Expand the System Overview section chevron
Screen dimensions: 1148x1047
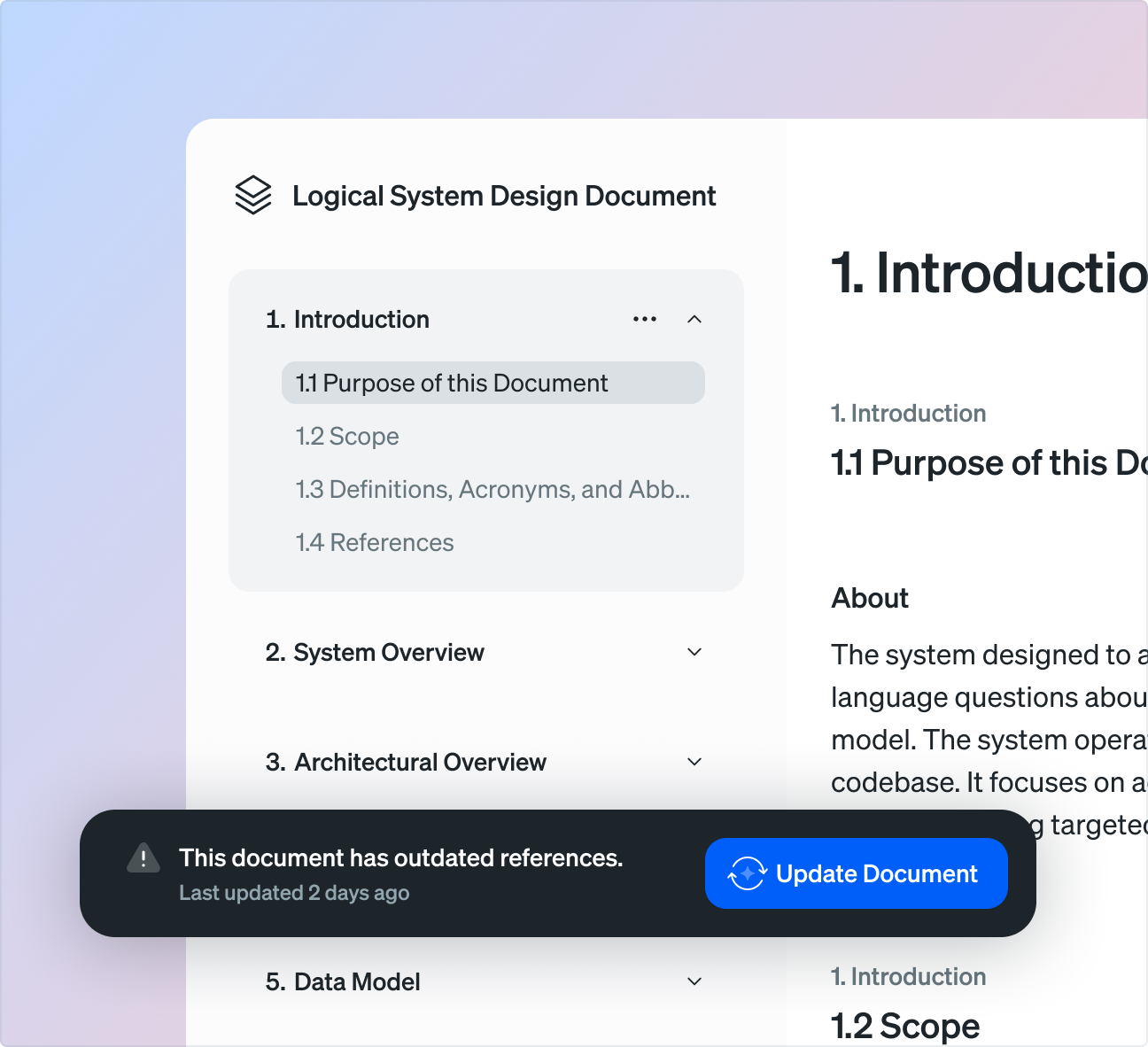(694, 652)
